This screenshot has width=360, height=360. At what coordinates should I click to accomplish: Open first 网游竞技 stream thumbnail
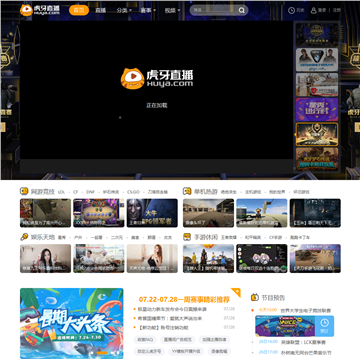(45, 213)
